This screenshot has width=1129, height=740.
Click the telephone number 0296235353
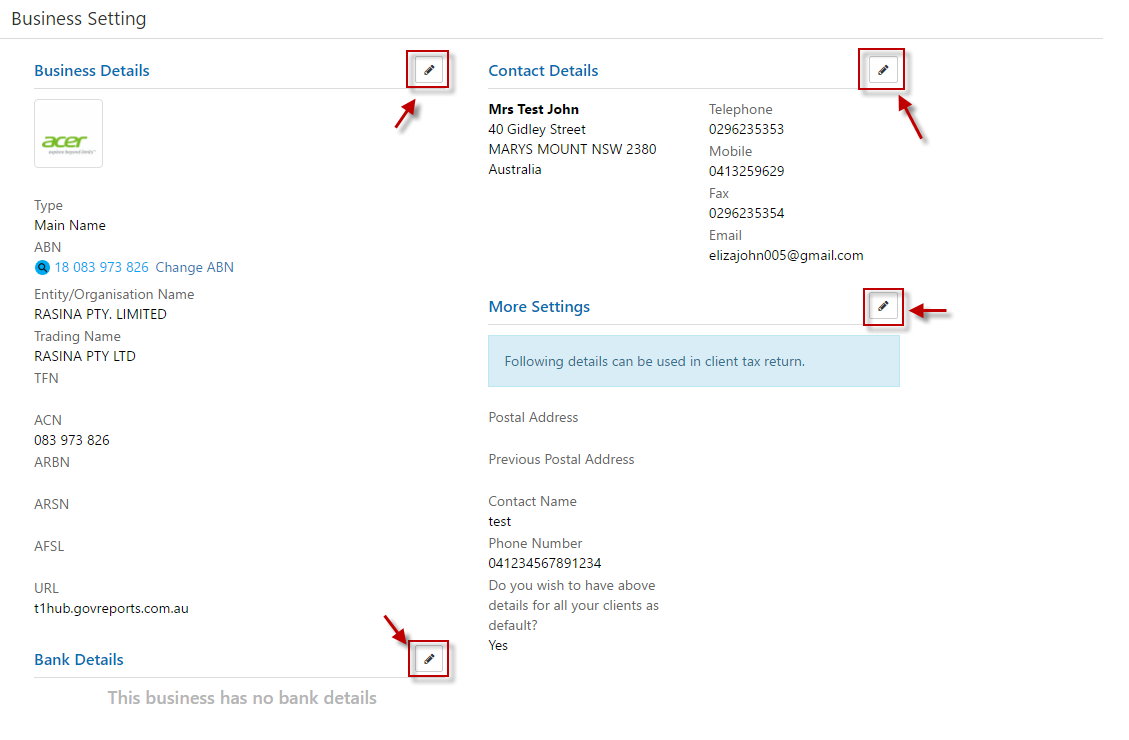746,130
